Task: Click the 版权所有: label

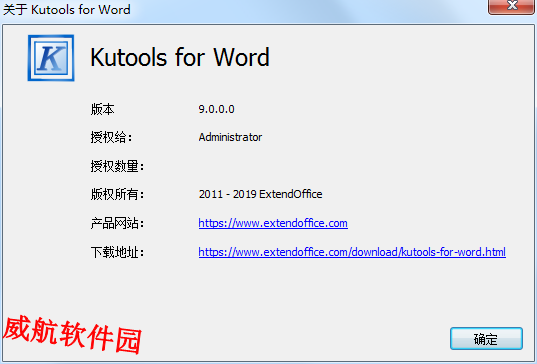Action: pos(117,194)
